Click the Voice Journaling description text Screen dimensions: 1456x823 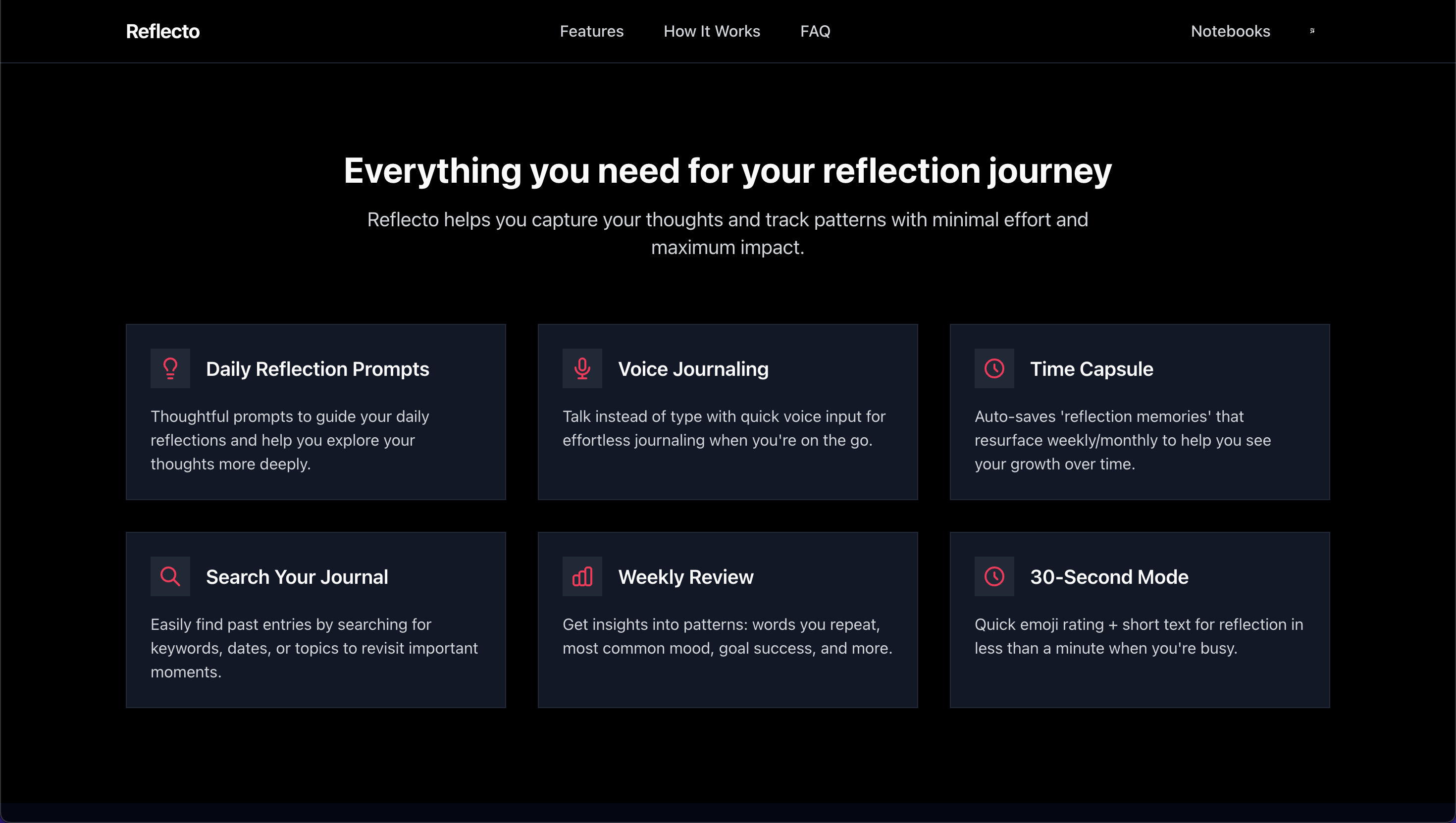click(x=724, y=428)
